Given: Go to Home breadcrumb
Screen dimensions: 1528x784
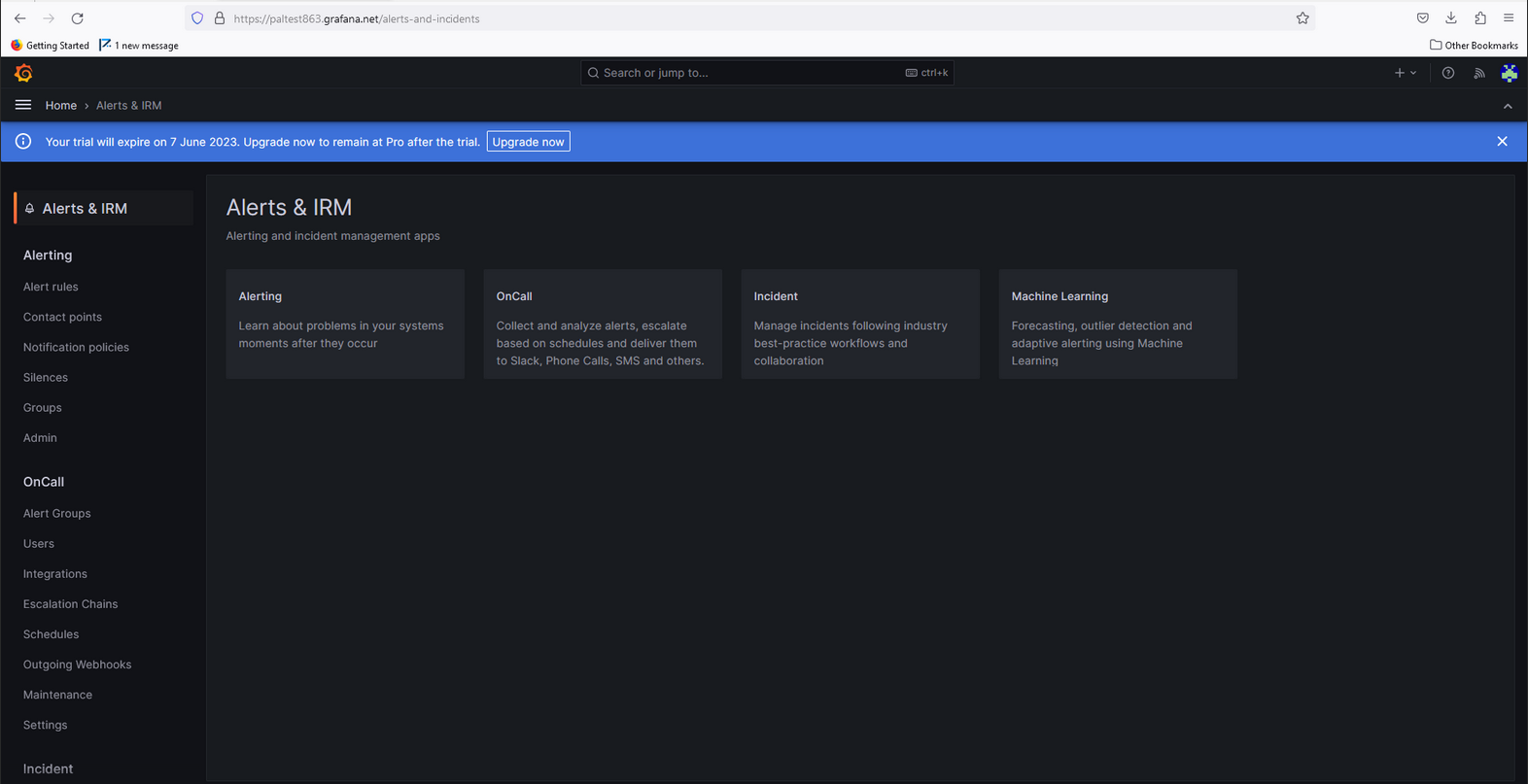Looking at the screenshot, I should coord(61,105).
